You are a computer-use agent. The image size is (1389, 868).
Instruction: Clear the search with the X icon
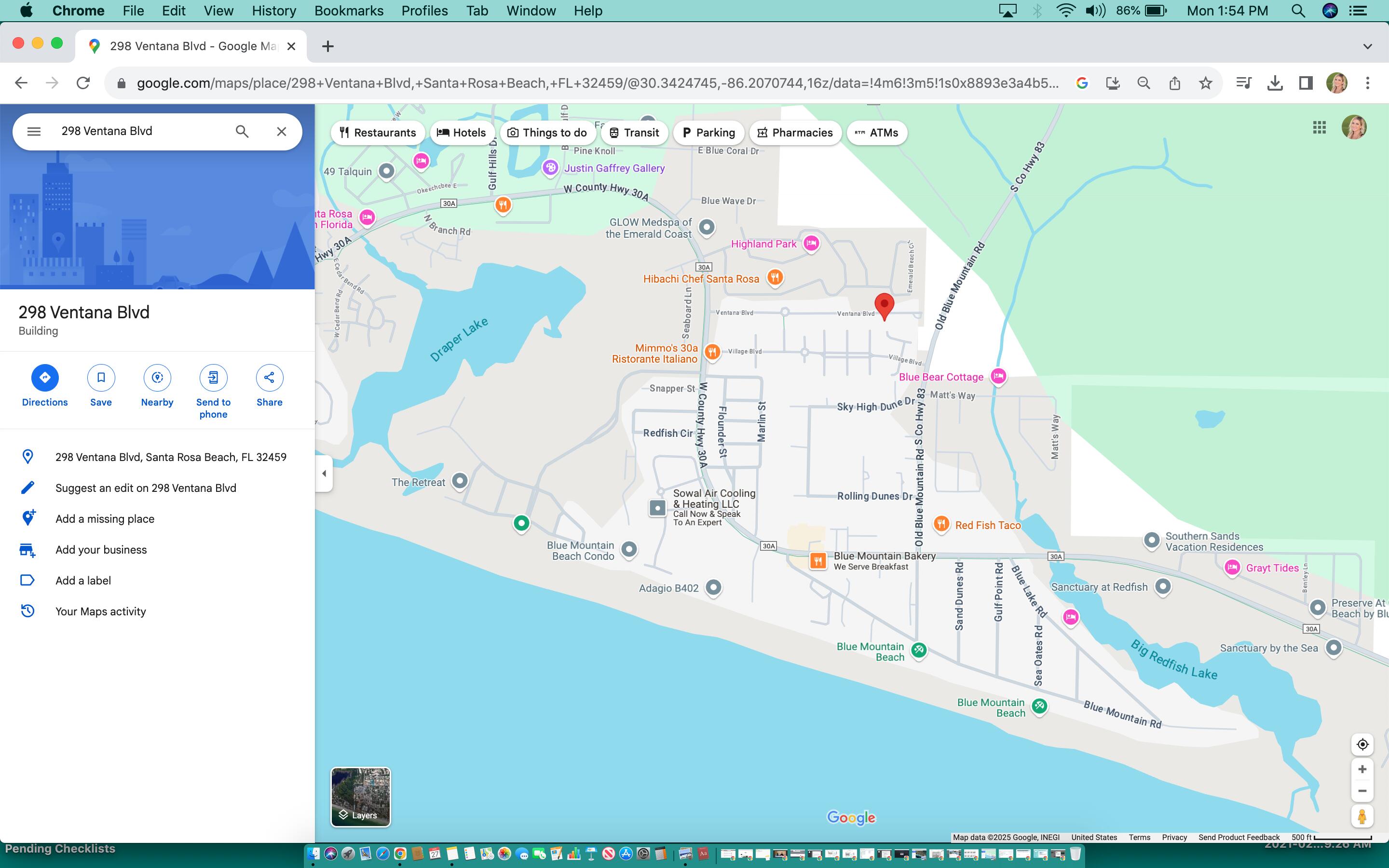tap(281, 132)
